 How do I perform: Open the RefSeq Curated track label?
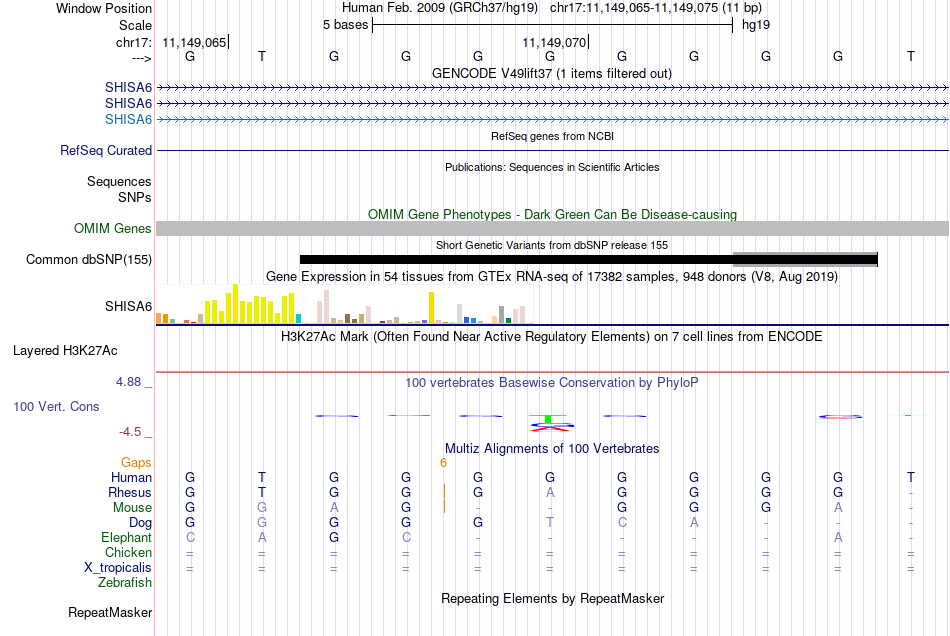click(x=106, y=150)
